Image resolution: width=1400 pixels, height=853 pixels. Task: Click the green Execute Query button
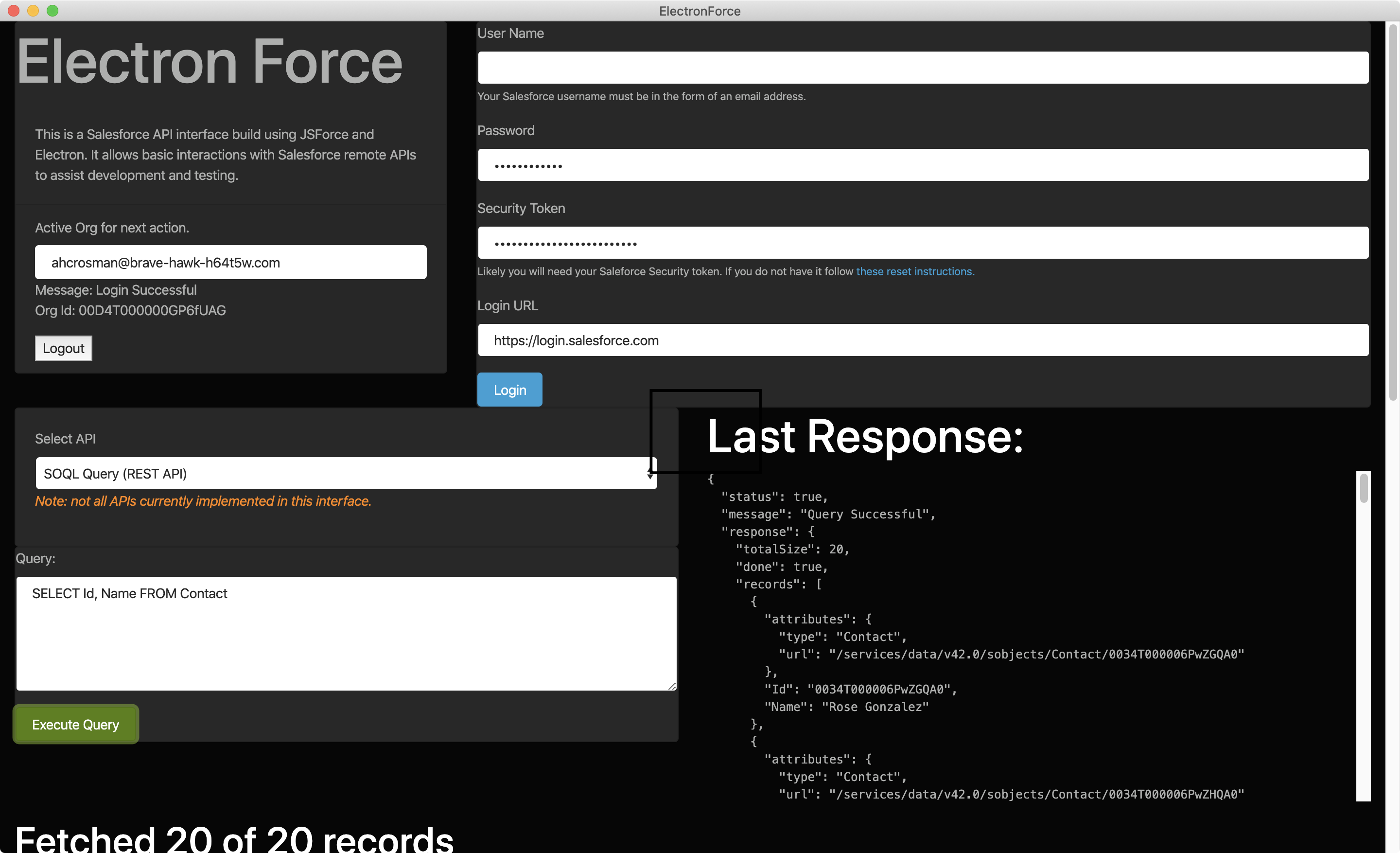(75, 724)
